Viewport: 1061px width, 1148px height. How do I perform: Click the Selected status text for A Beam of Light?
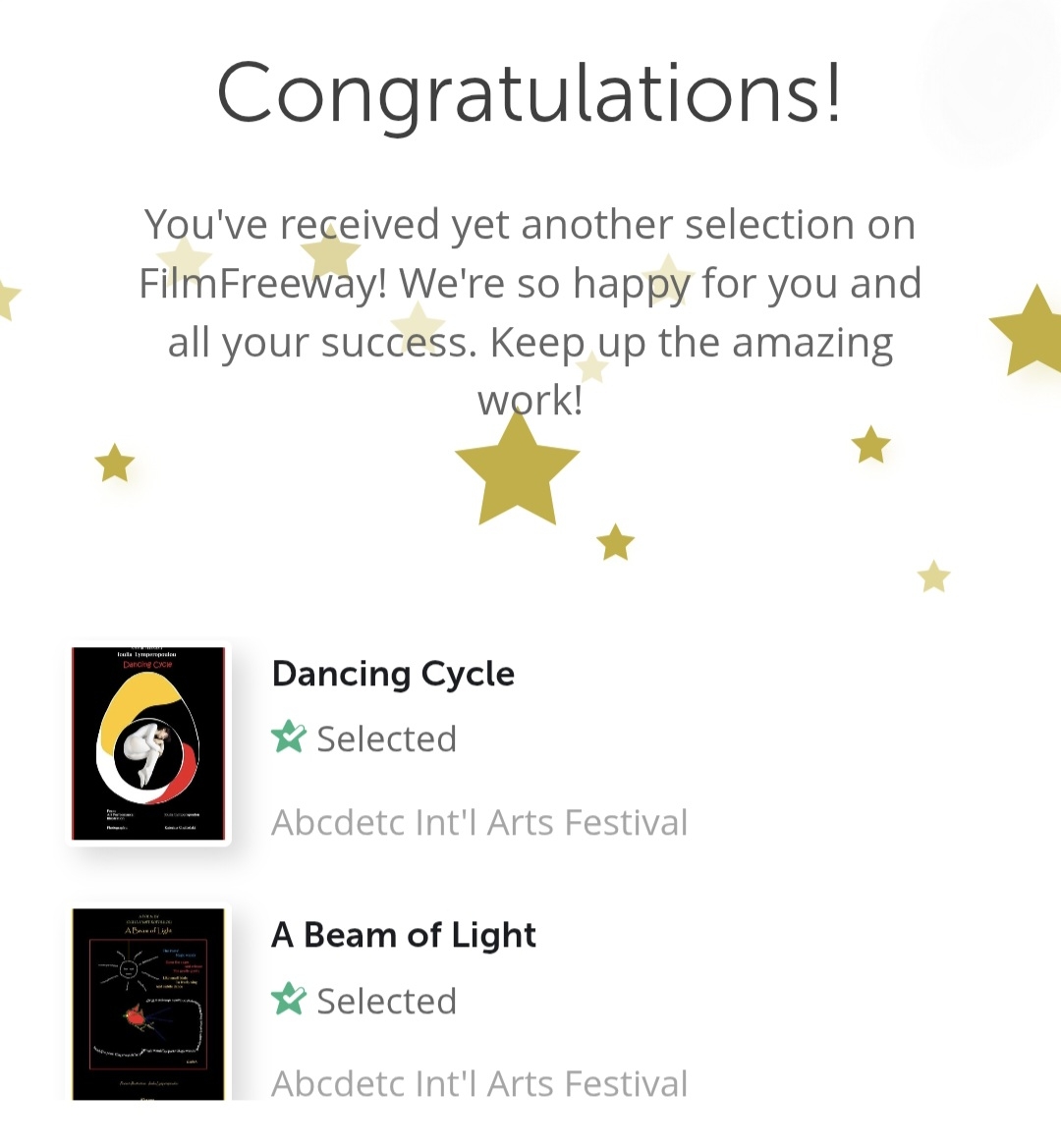[386, 1001]
